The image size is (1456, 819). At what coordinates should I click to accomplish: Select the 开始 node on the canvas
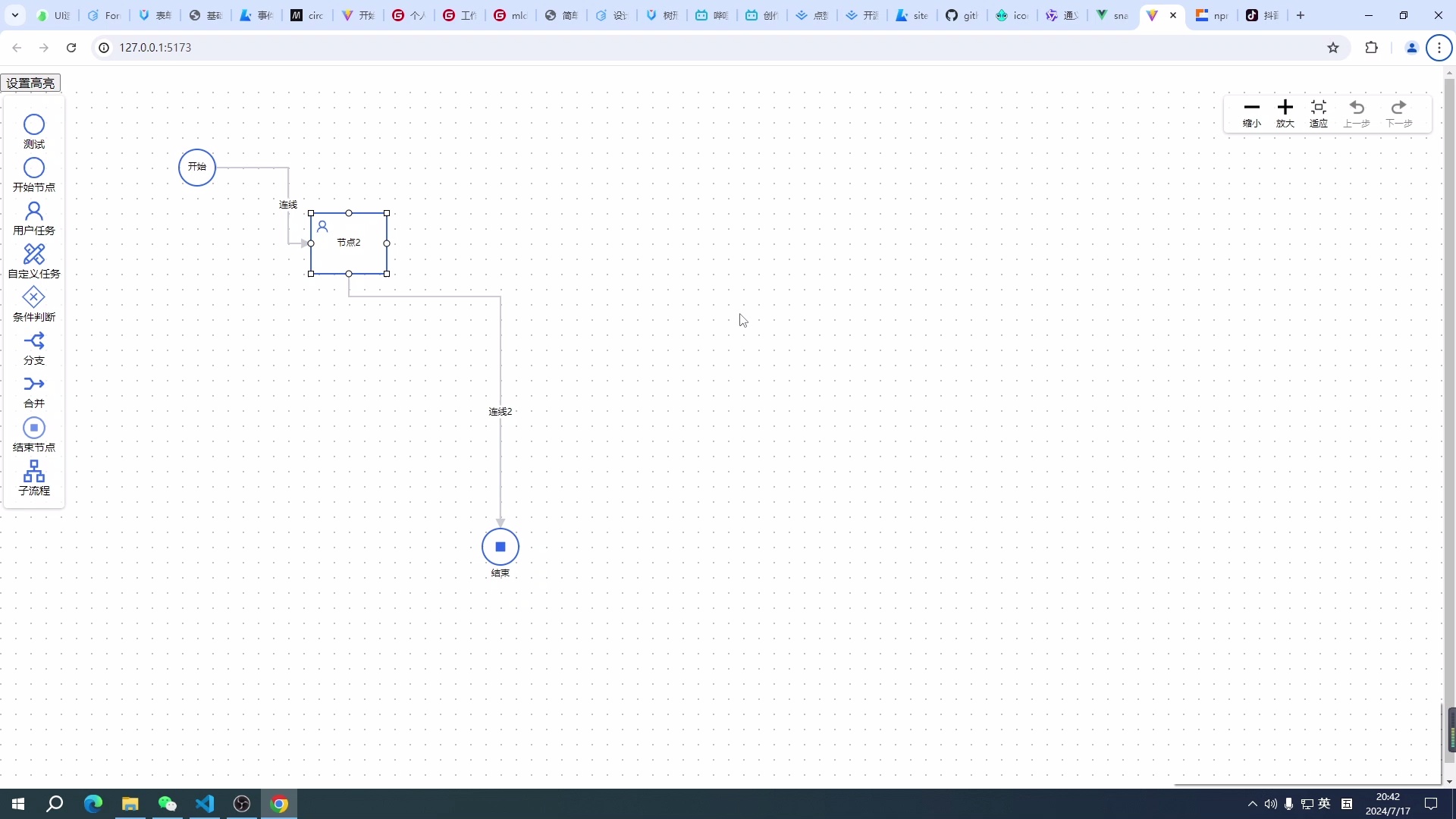(197, 168)
